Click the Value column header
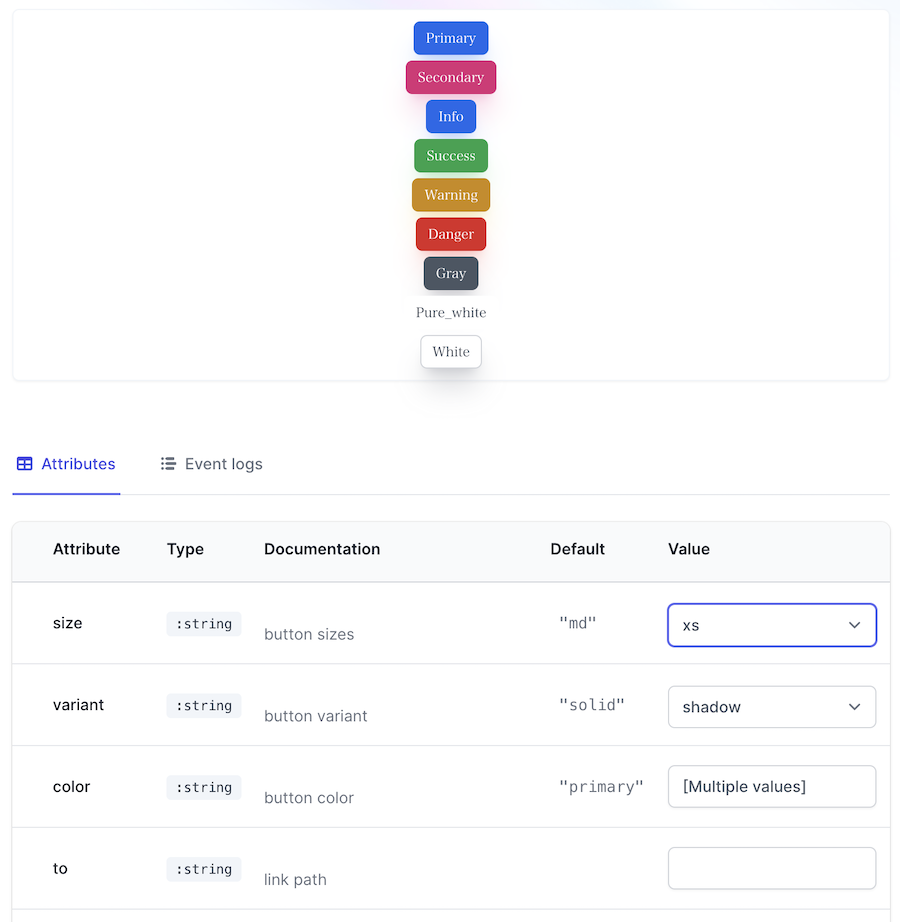The image size is (900, 922). (x=688, y=549)
